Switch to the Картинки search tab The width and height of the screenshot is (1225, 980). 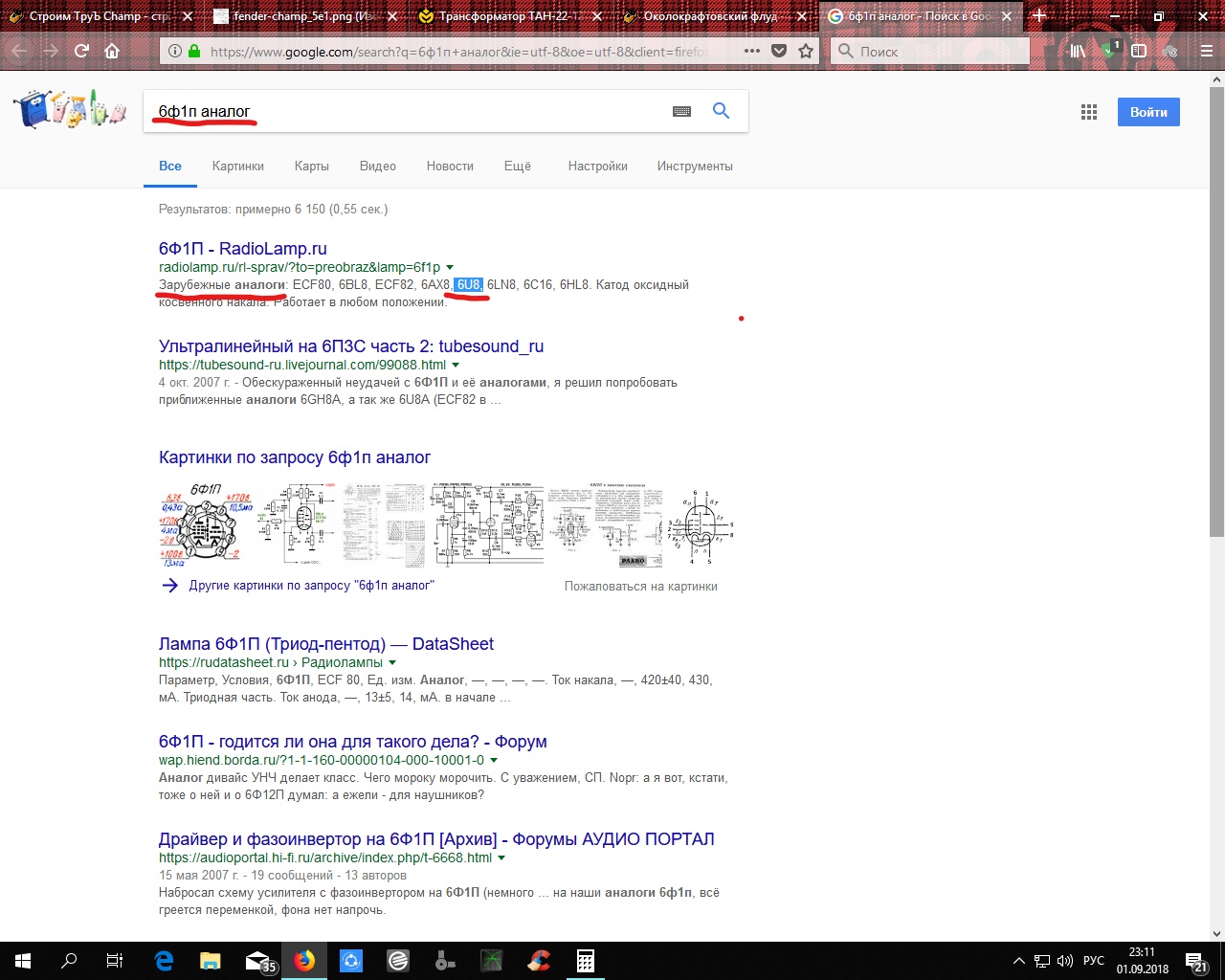tap(238, 166)
